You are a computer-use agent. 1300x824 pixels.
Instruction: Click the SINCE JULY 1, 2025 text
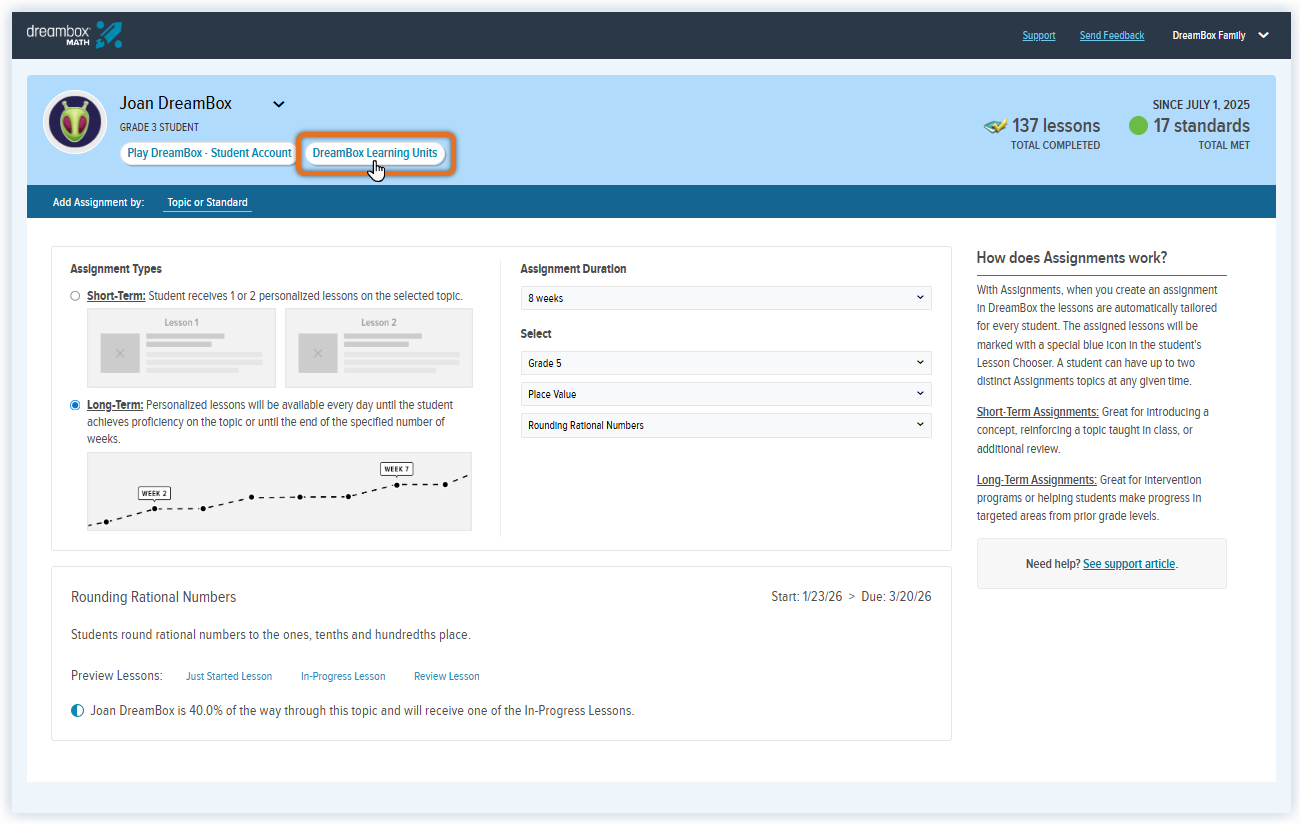click(1201, 104)
